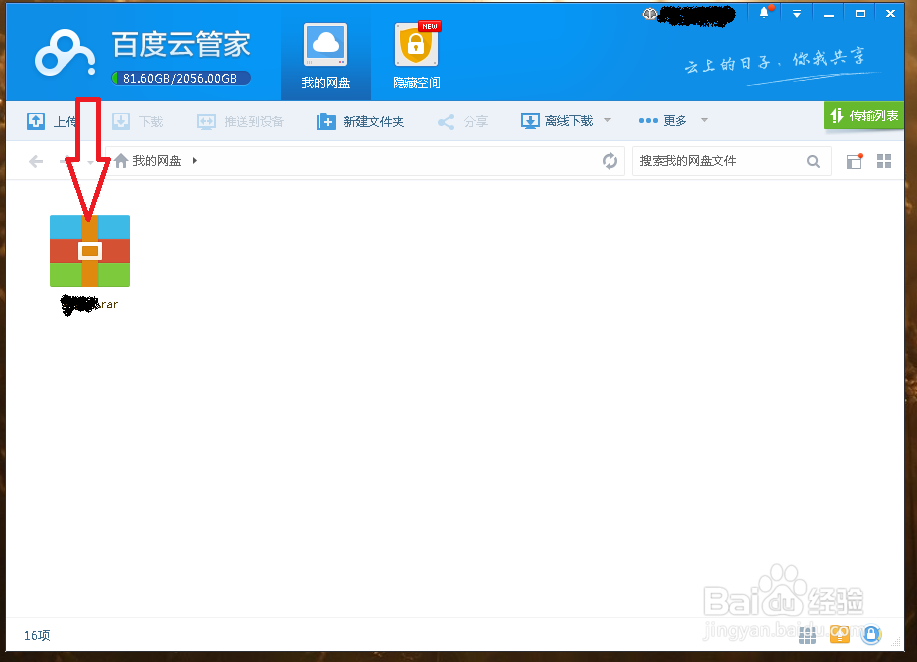Open the 传输列表 transfer list
This screenshot has width=917, height=662.
pos(864,115)
